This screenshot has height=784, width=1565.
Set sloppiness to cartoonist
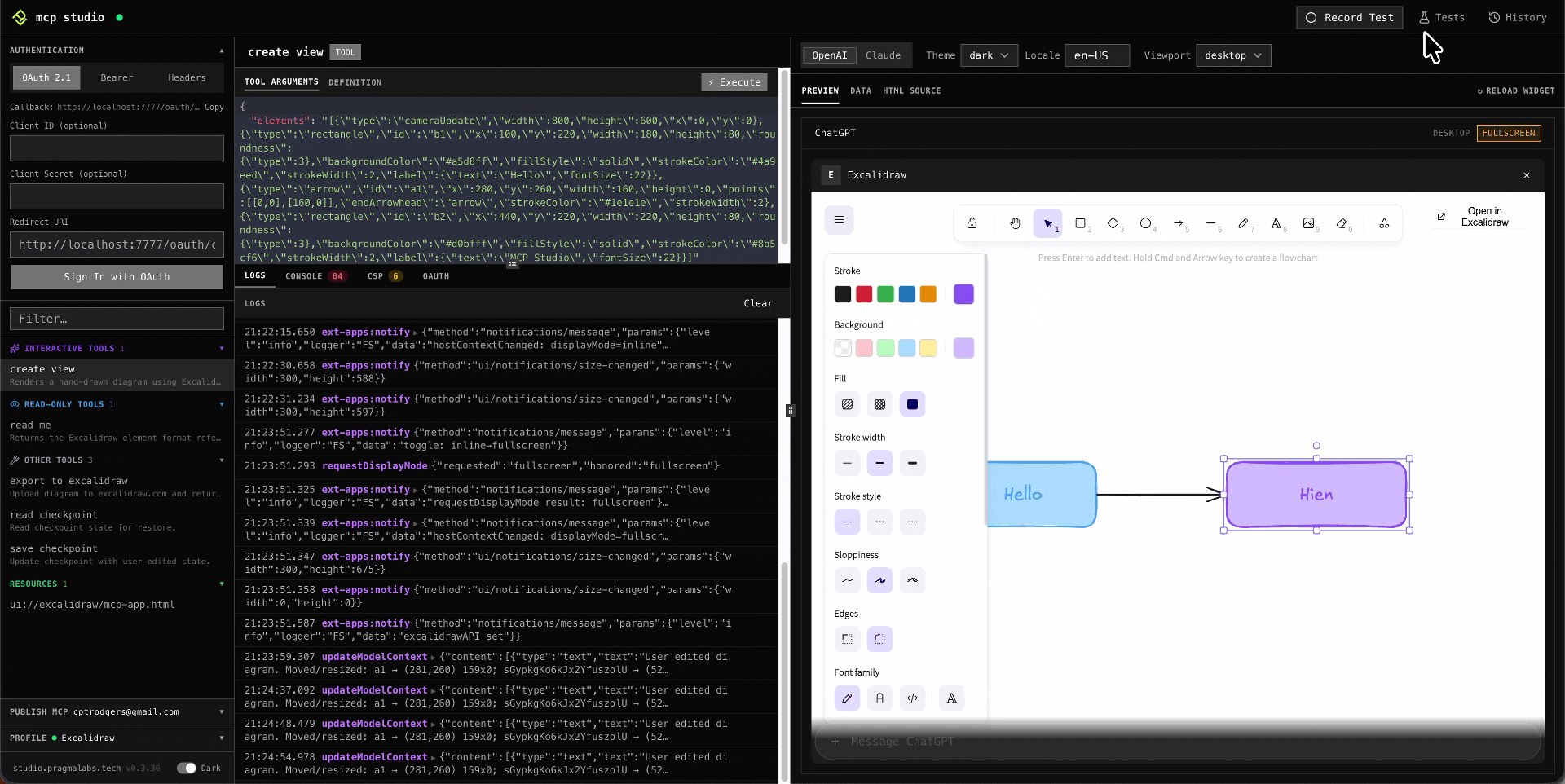912,580
